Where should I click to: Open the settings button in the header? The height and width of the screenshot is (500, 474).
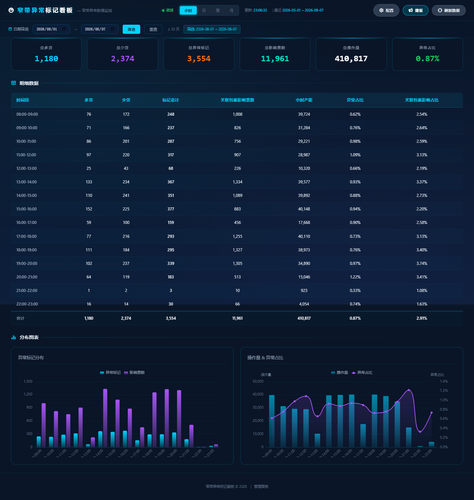pyautogui.click(x=386, y=10)
